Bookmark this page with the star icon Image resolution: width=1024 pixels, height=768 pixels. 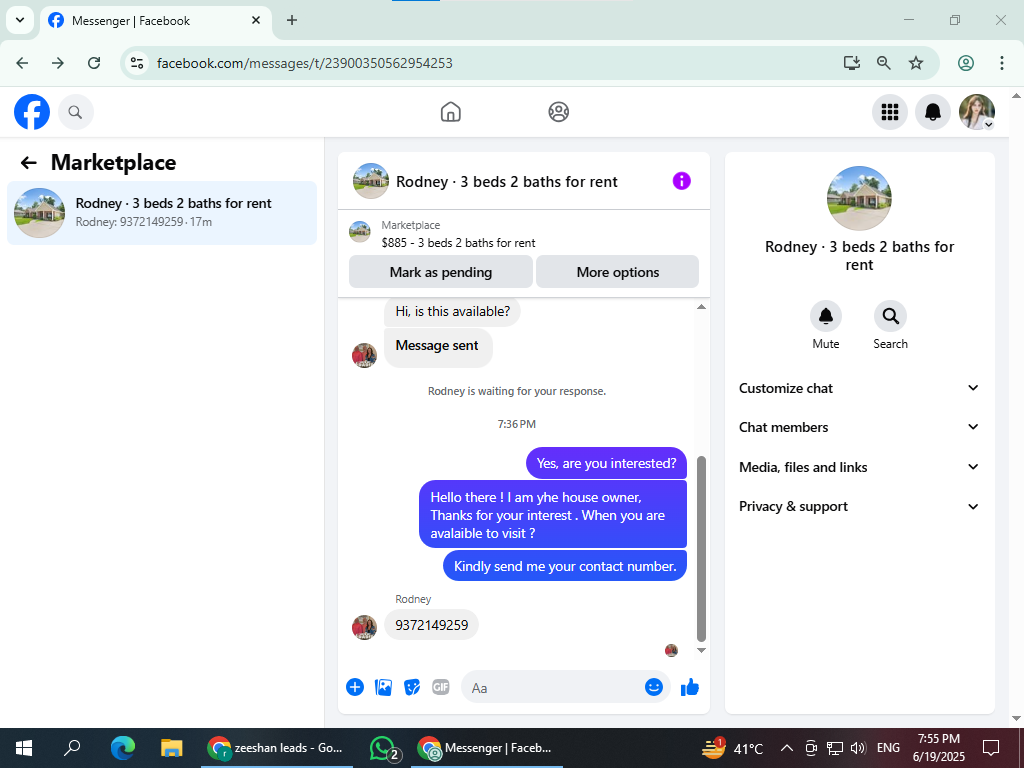916,63
